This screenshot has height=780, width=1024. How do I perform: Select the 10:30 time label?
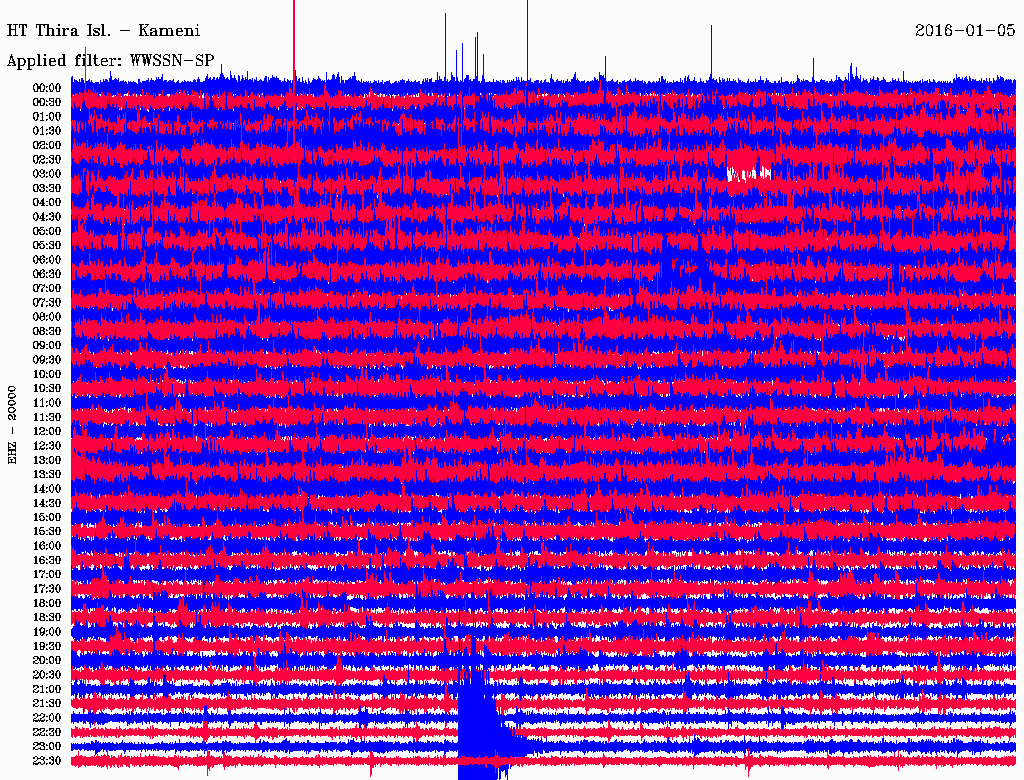coord(47,388)
